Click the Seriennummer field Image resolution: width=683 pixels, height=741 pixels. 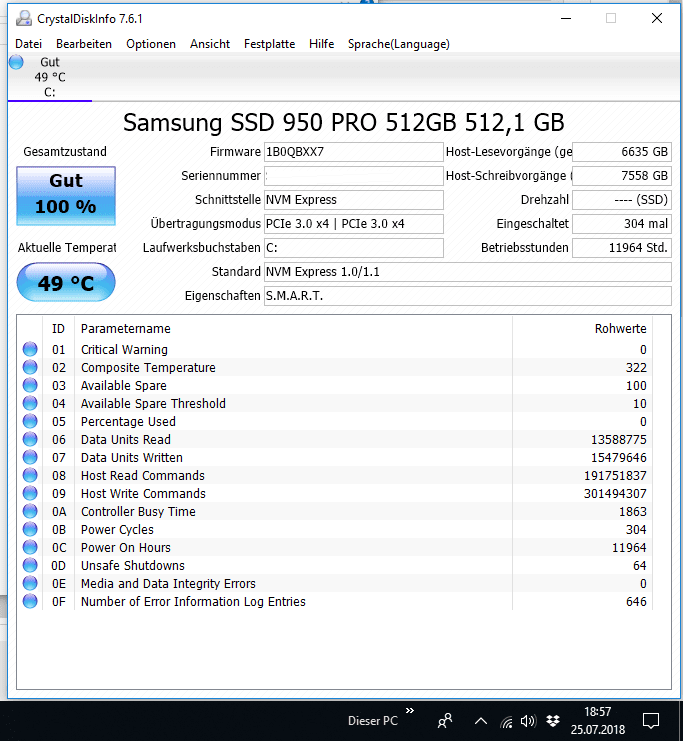[x=354, y=176]
